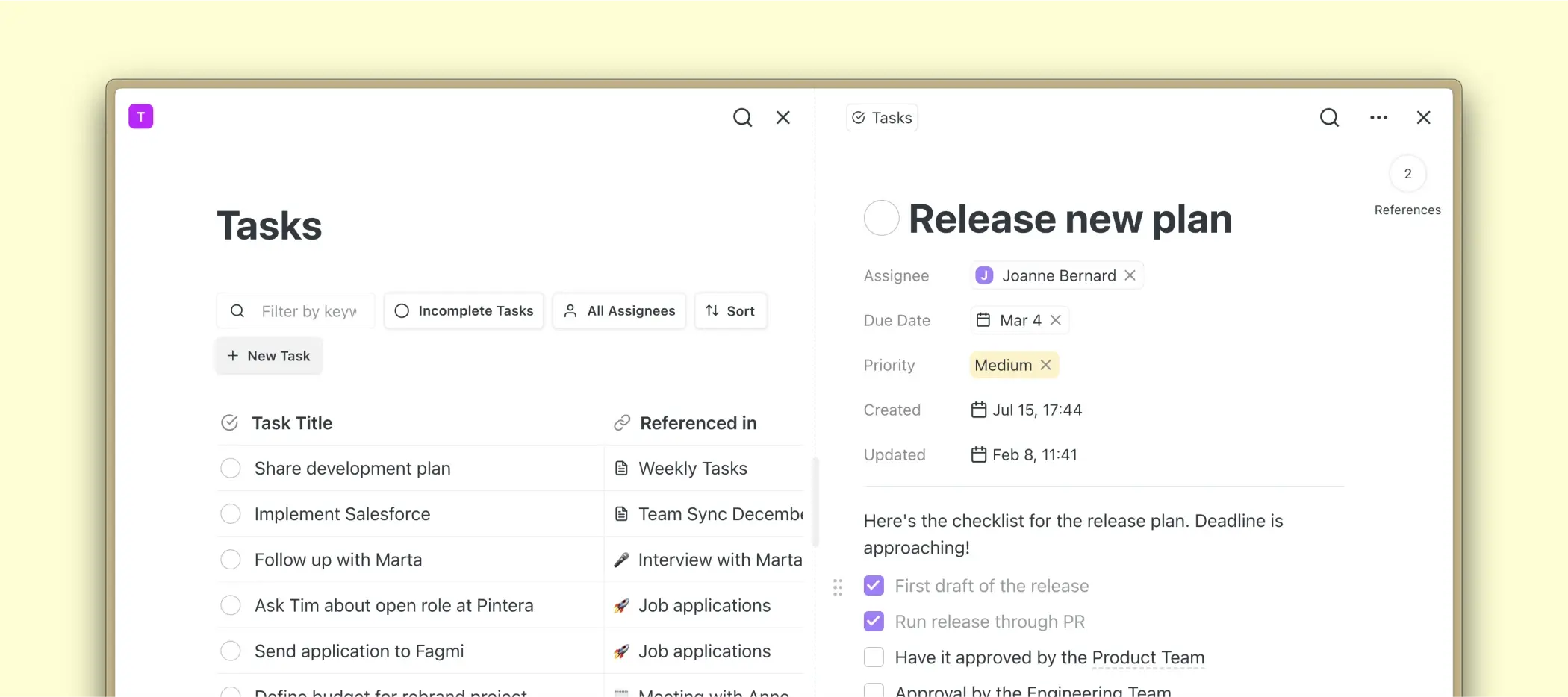The width and height of the screenshot is (1568, 697).
Task: Click the Tasks breadcrumb tab
Action: click(882, 118)
